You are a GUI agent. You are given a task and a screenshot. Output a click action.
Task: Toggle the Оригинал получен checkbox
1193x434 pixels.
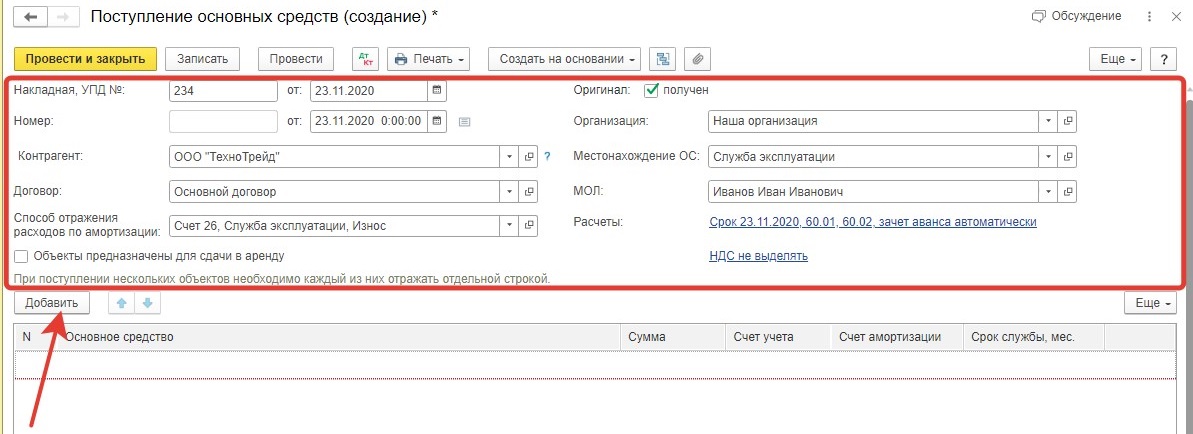(651, 90)
